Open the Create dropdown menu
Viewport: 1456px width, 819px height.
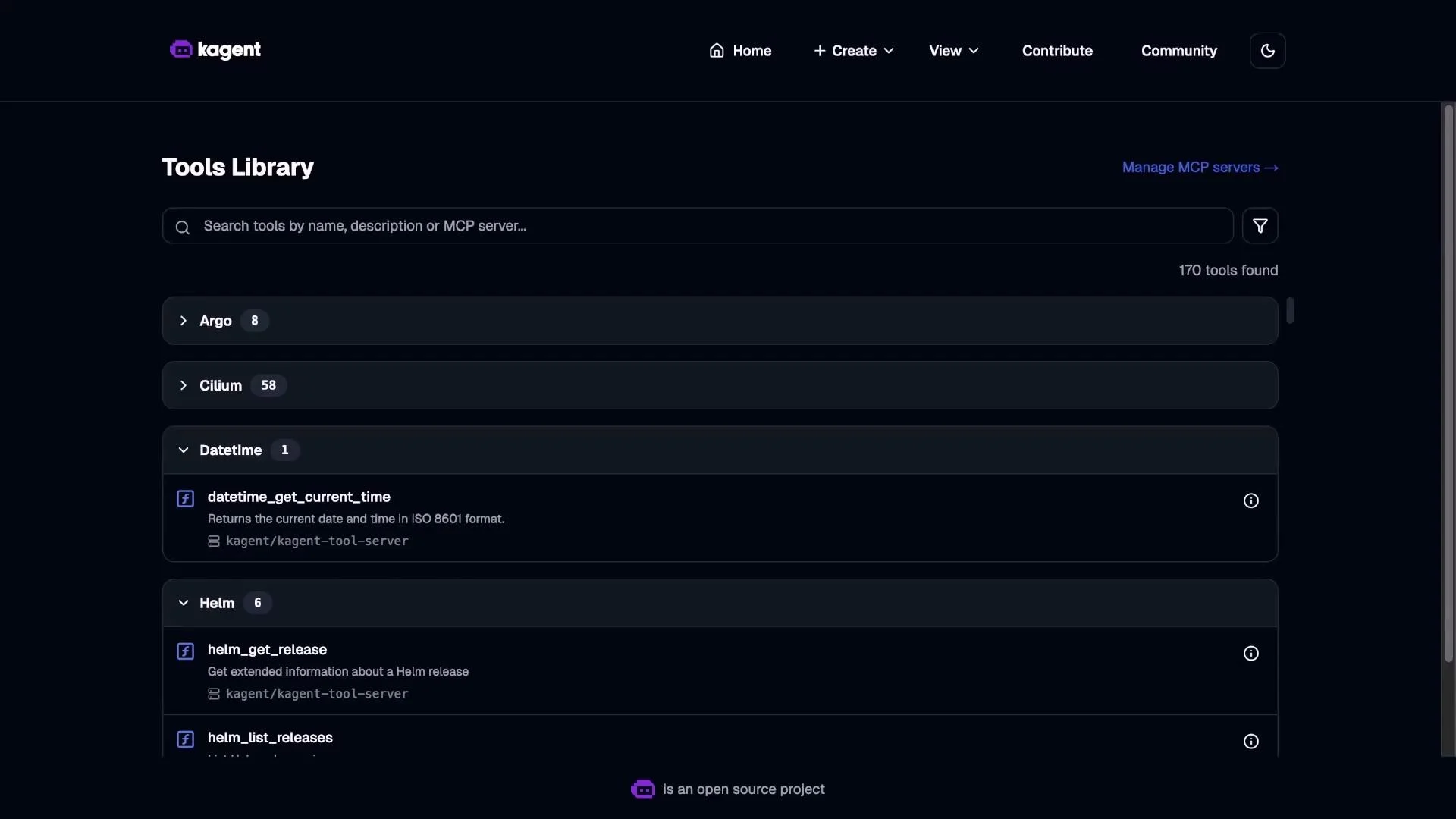[854, 51]
